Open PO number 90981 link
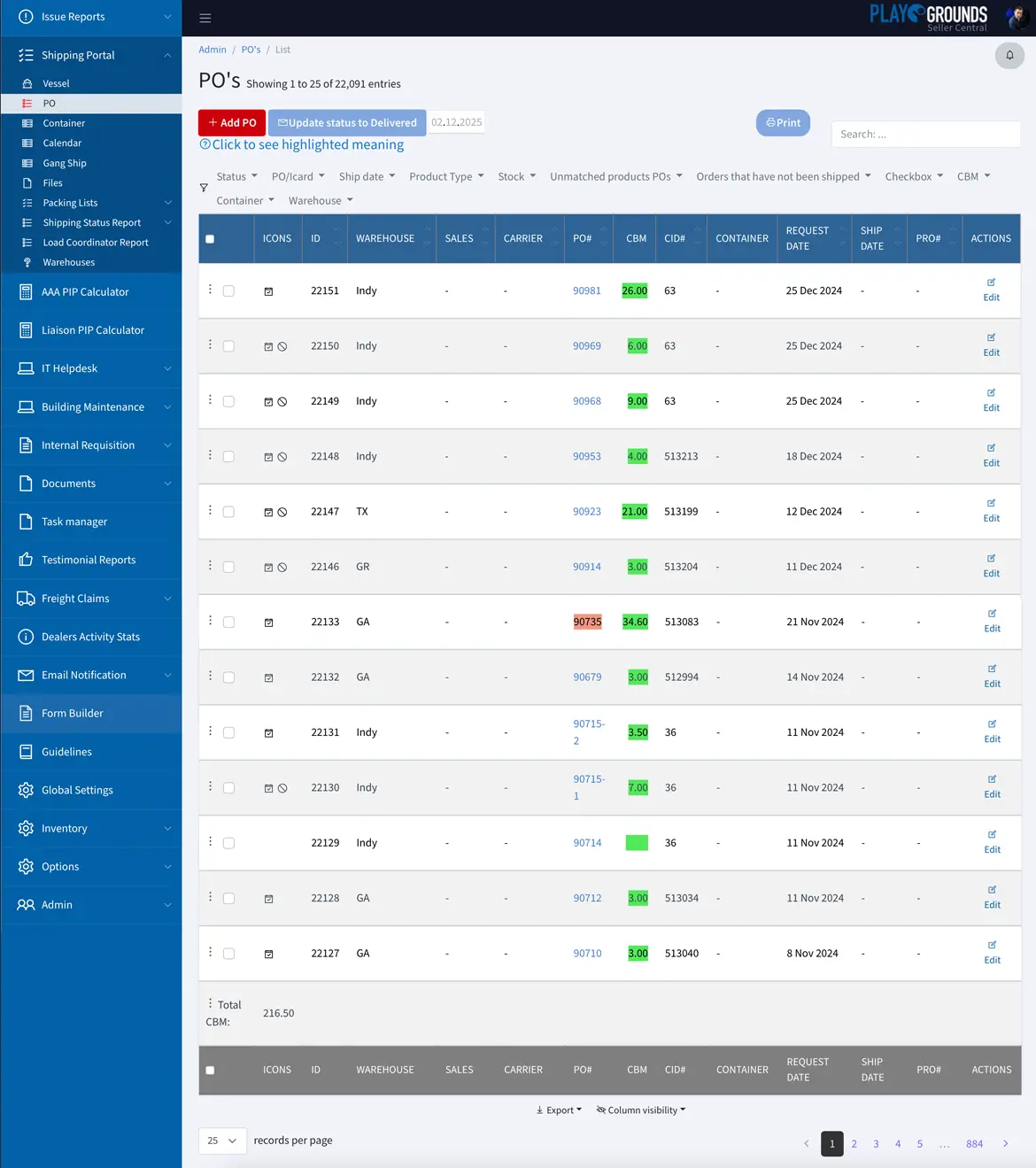The width and height of the screenshot is (1036, 1168). [x=587, y=290]
